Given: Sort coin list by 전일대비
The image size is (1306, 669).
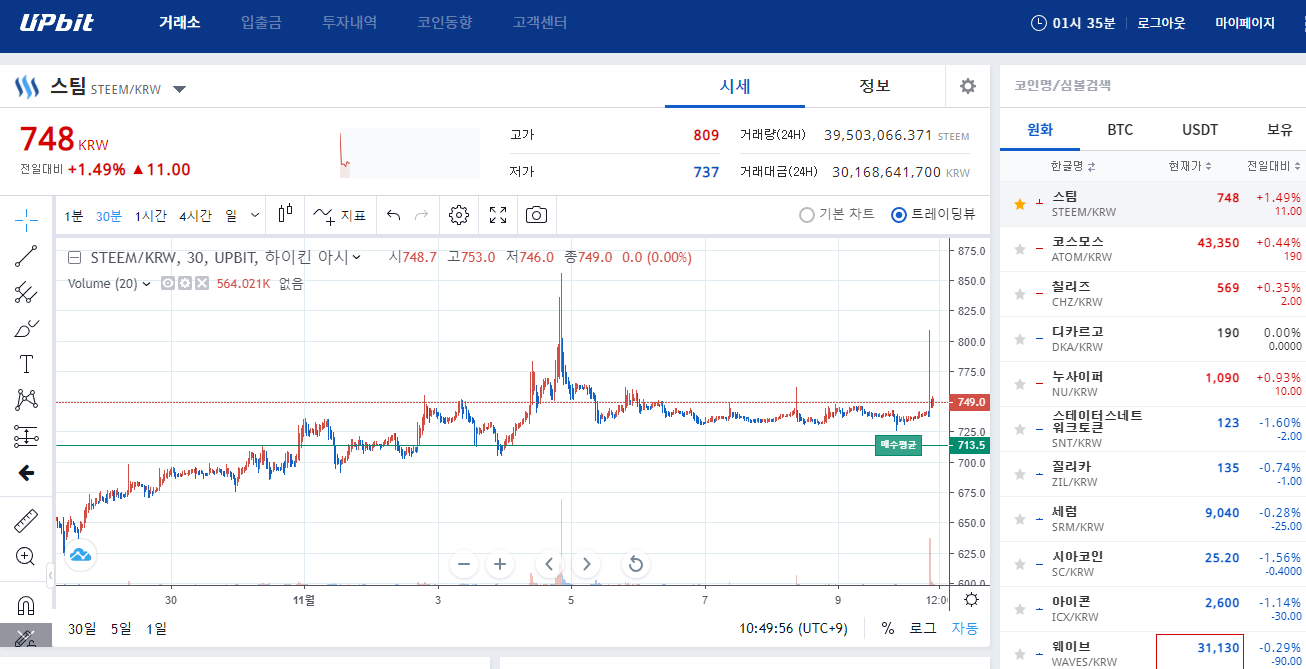Looking at the screenshot, I should tap(1274, 166).
